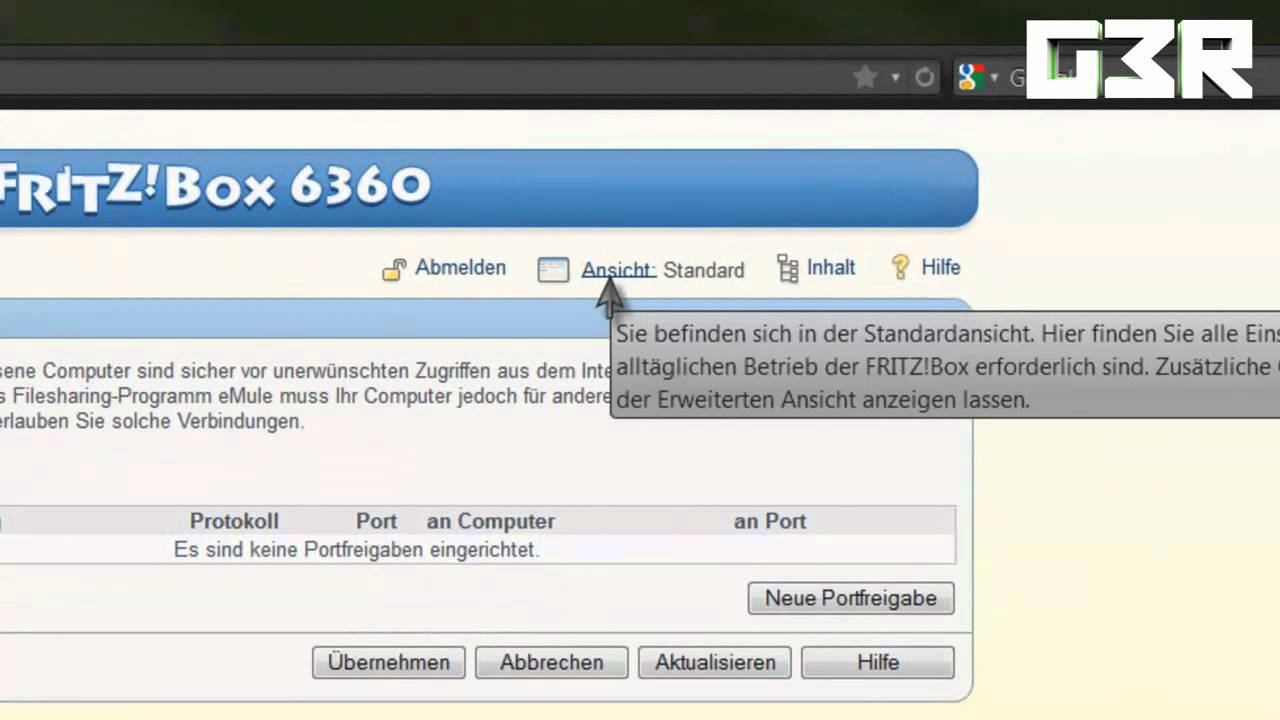Screen dimensions: 1280x720
Task: Click the 'Standard' view label
Action: point(704,270)
